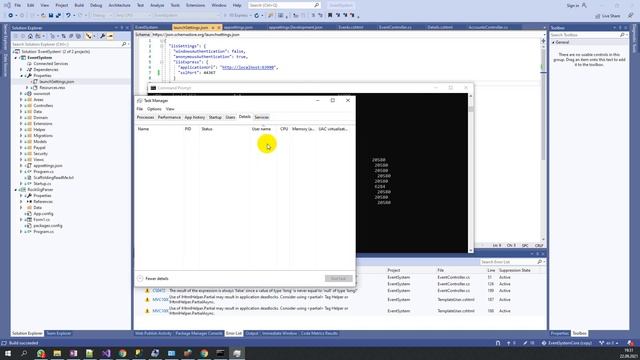
Task: Switch to Task Manager Processes tab
Action: [145, 117]
